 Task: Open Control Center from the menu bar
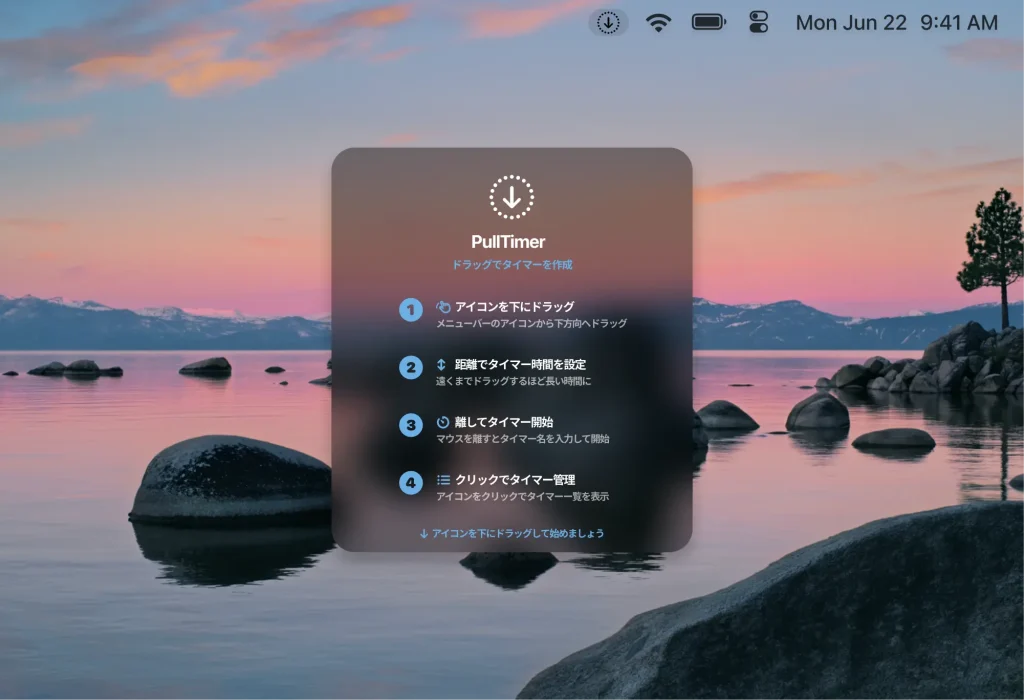pyautogui.click(x=759, y=22)
